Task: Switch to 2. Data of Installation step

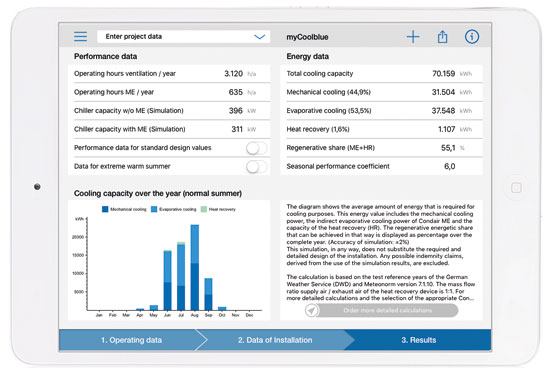Action: [x=275, y=340]
